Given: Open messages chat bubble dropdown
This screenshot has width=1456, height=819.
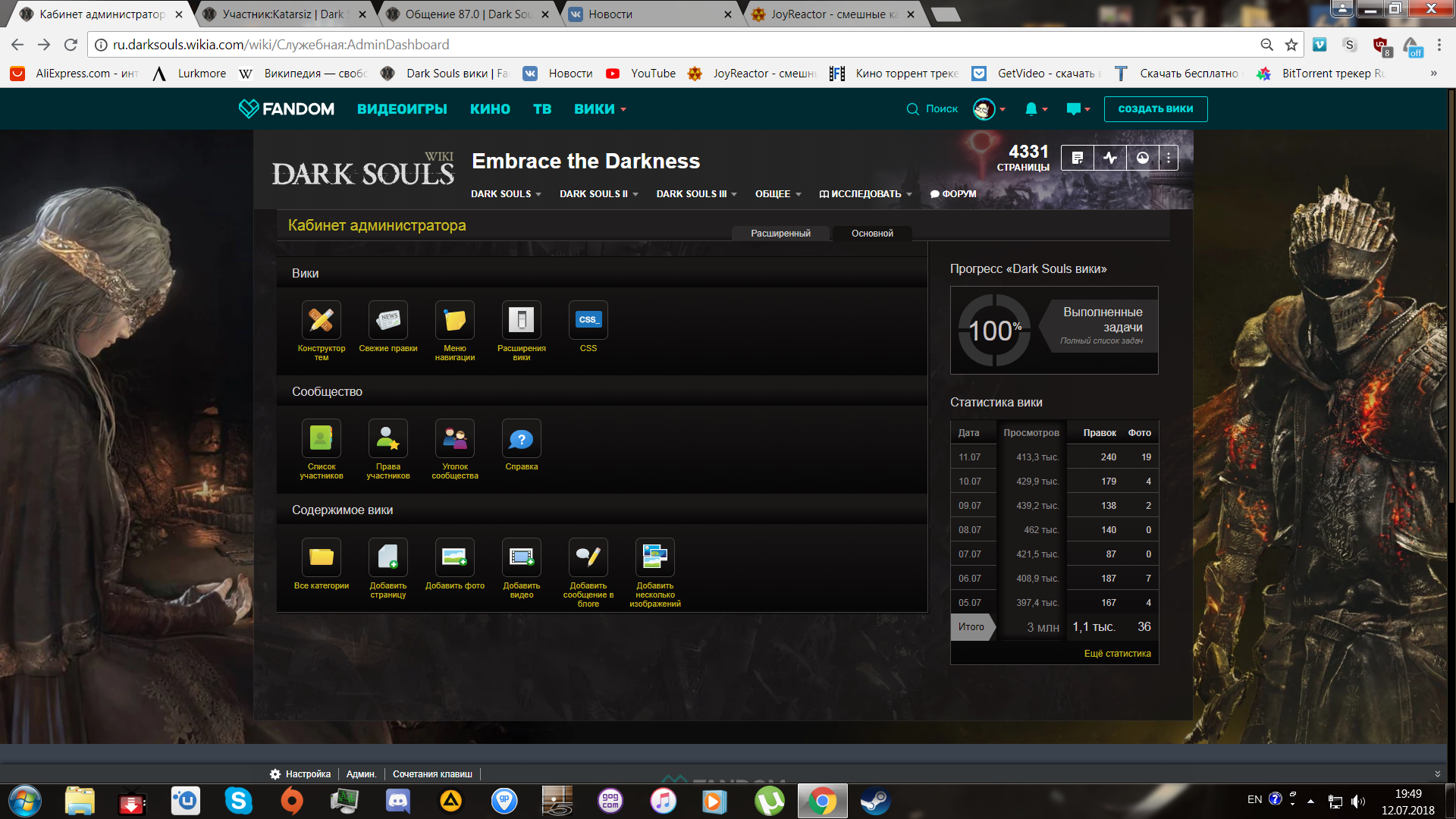Looking at the screenshot, I should click(1078, 109).
